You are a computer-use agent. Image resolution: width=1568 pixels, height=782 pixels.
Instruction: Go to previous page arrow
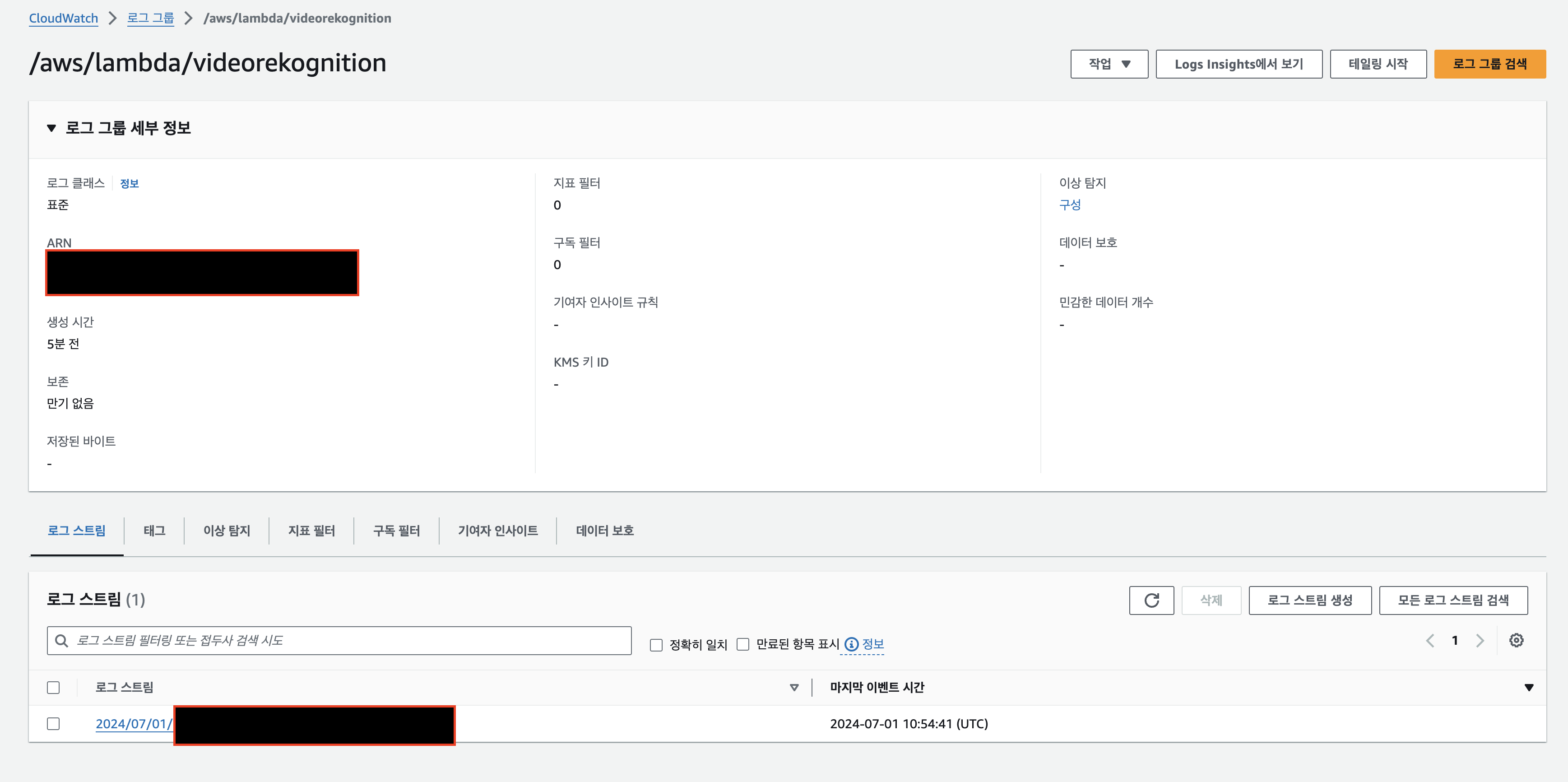(x=1430, y=640)
